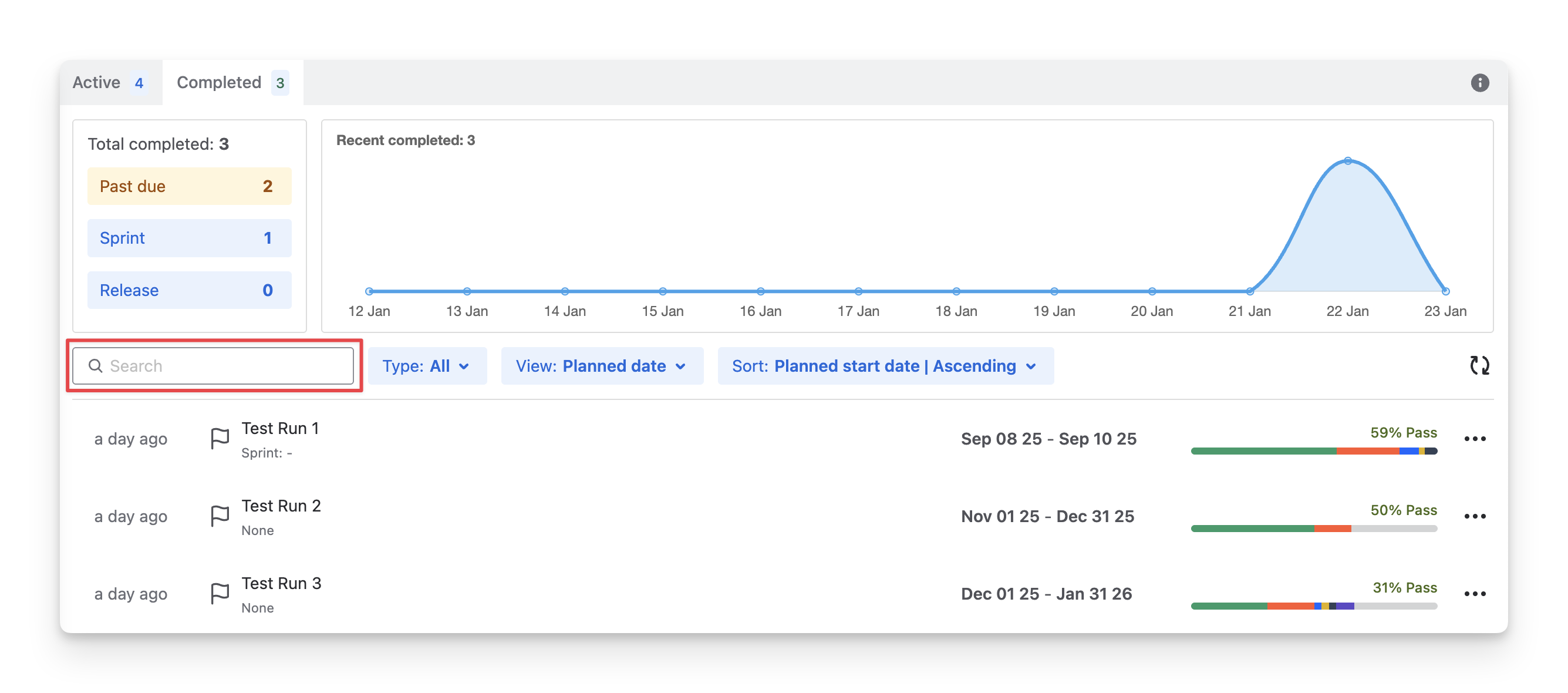Screen dimensions: 1568x693
Task: Click the refresh icon beside the sort dropdown
Action: tap(1479, 365)
